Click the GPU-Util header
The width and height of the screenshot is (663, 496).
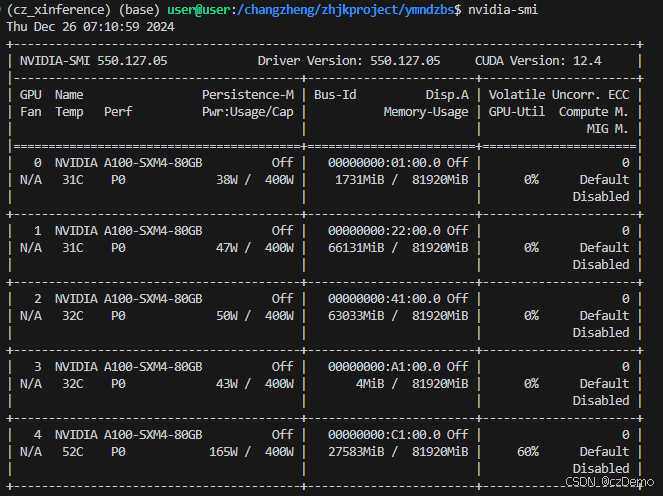pos(517,112)
